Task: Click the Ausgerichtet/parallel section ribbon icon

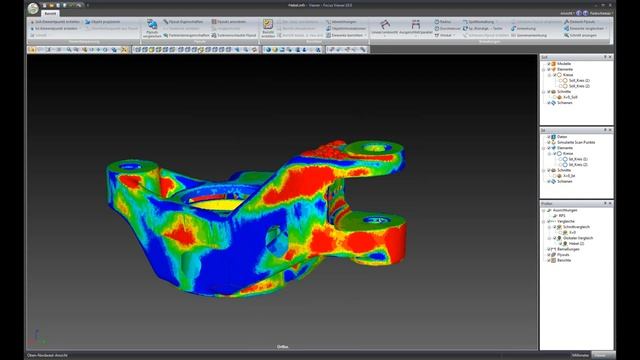Action: [x=416, y=24]
